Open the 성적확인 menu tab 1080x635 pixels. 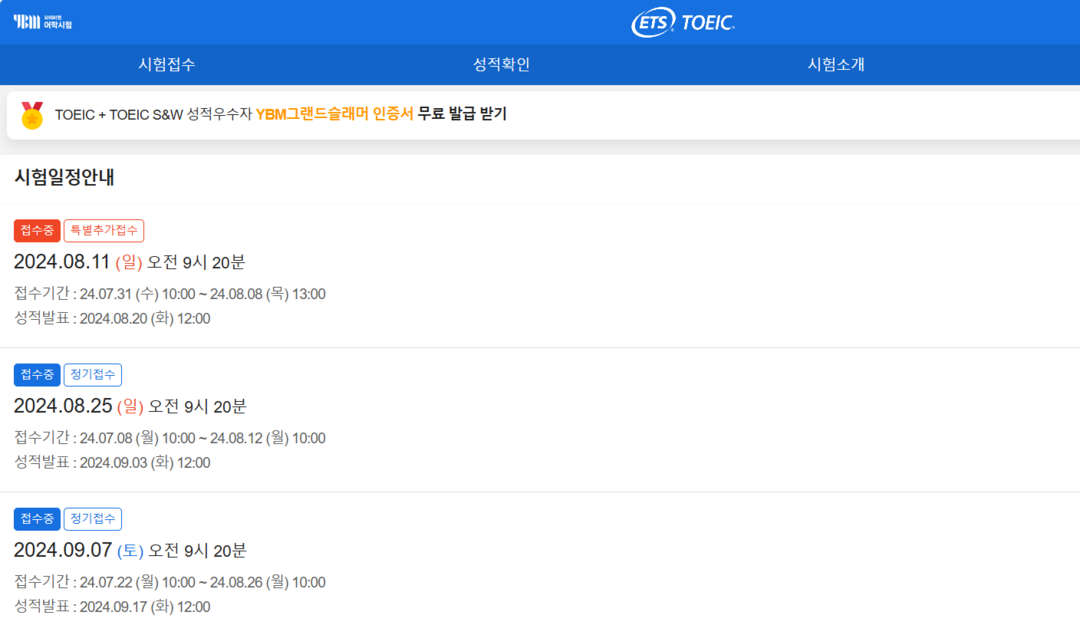[501, 65]
